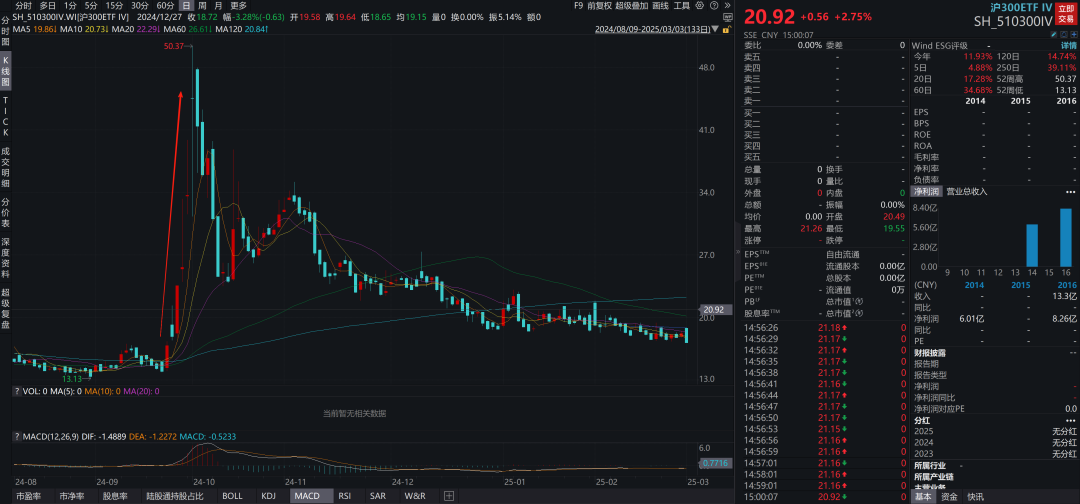Select the 资金 tab at bottom right
1080x504 pixels.
point(949,496)
